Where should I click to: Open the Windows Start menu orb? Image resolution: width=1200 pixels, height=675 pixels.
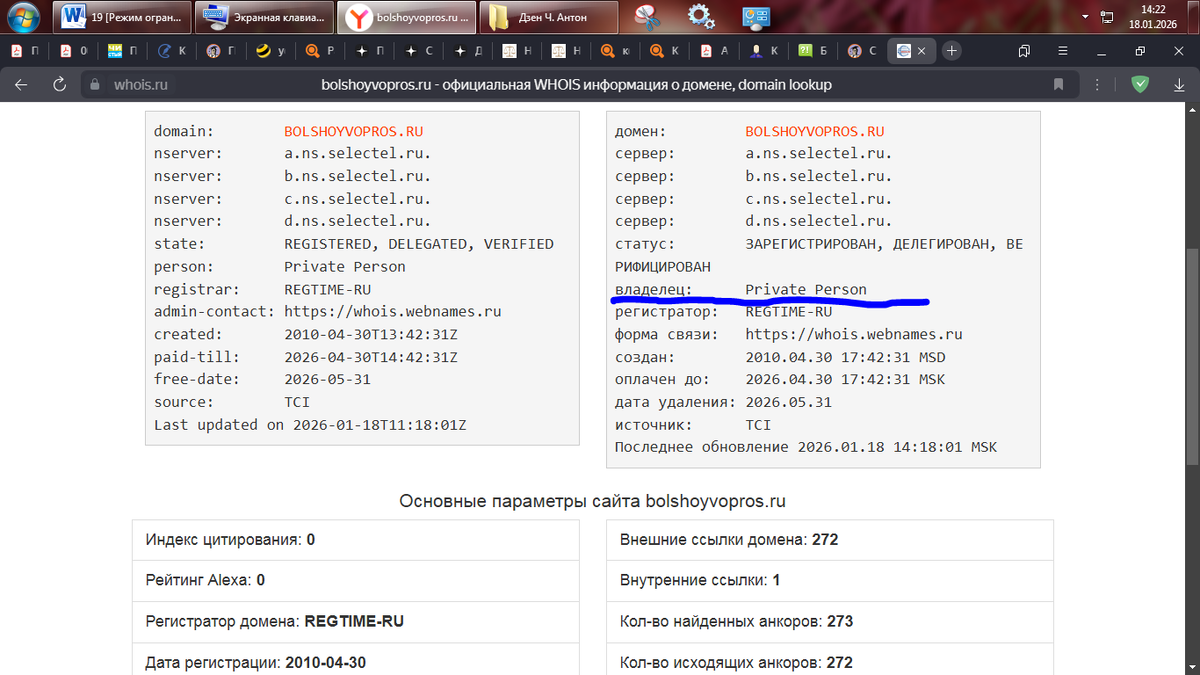click(x=22, y=17)
